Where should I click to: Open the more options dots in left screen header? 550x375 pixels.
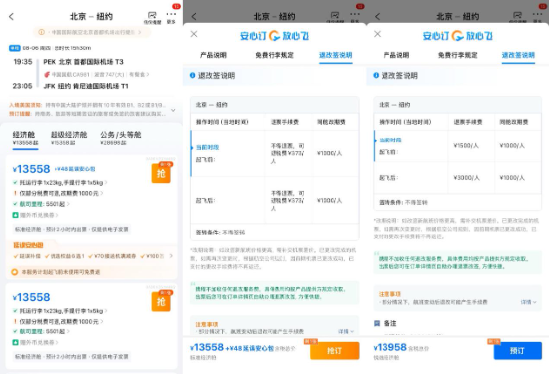(x=171, y=17)
